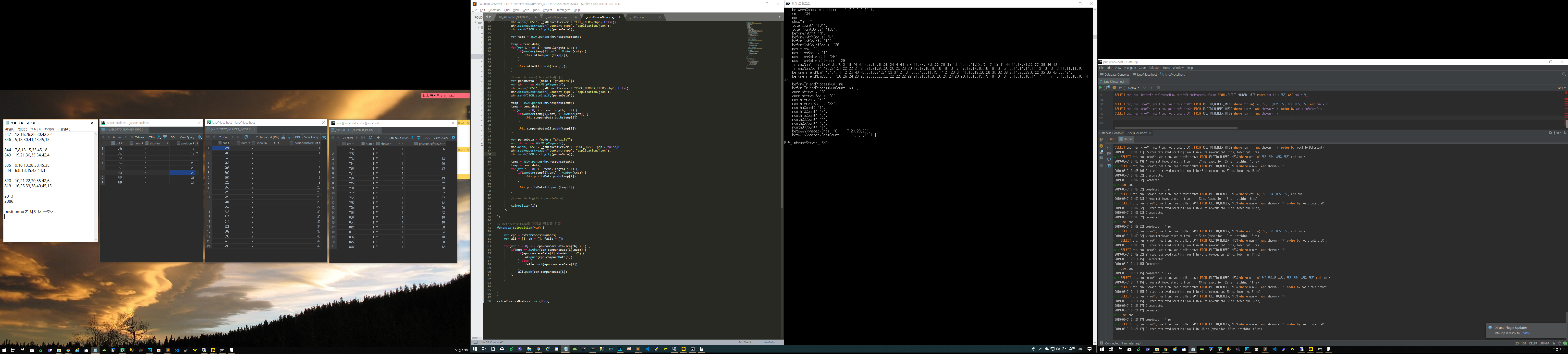The width and height of the screenshot is (1568, 354).
Task: Click reload page icon in JSLOTTO_NUMBER_INFOS 2 window
Action: [246, 137]
